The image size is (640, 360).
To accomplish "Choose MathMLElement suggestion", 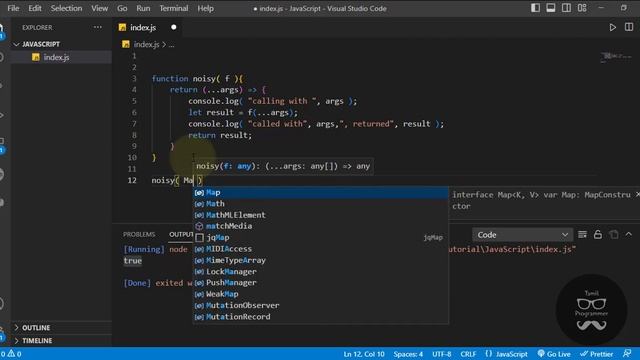I will coord(320,215).
